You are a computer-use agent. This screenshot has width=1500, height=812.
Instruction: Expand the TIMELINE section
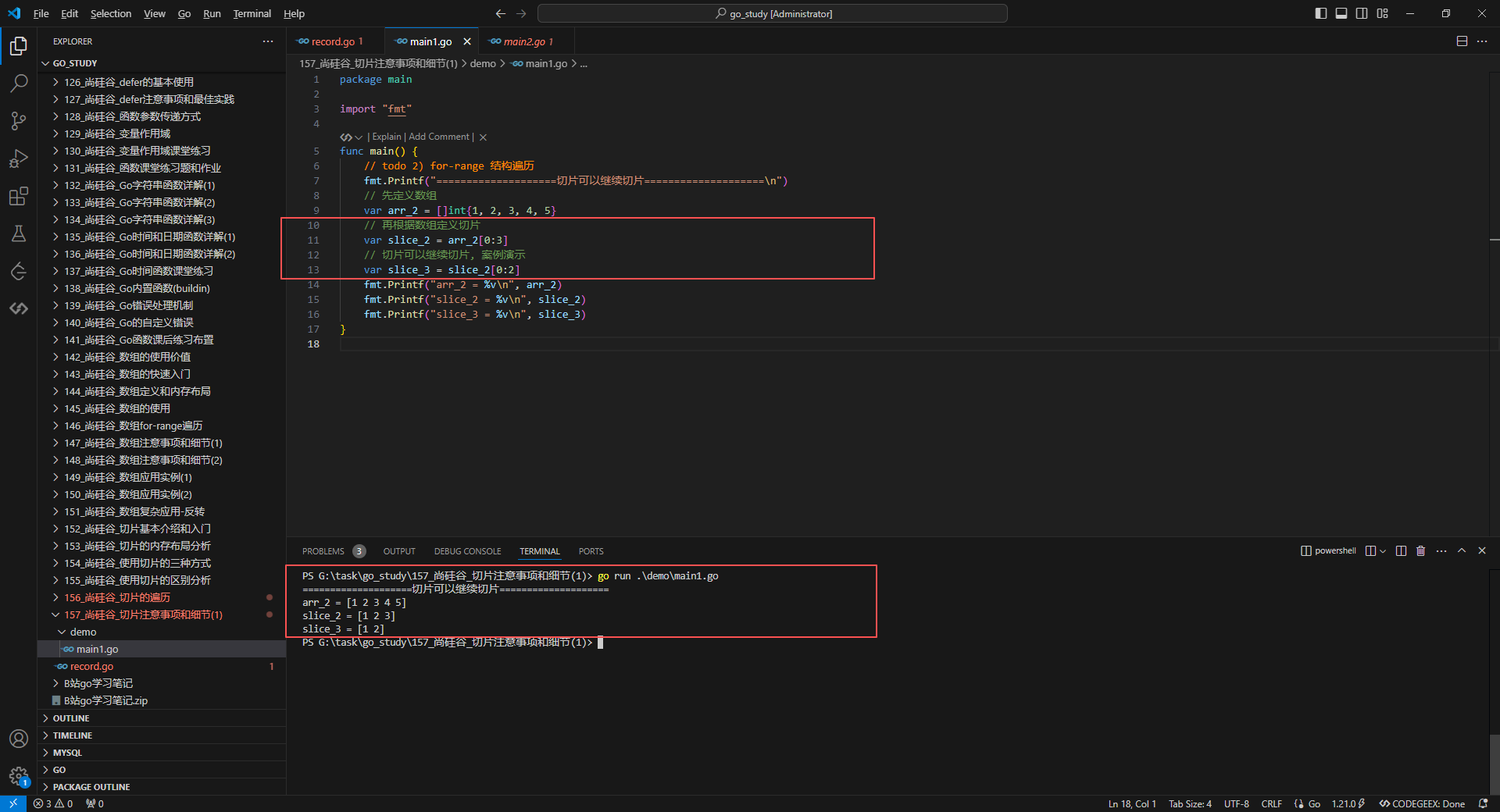[x=162, y=735]
